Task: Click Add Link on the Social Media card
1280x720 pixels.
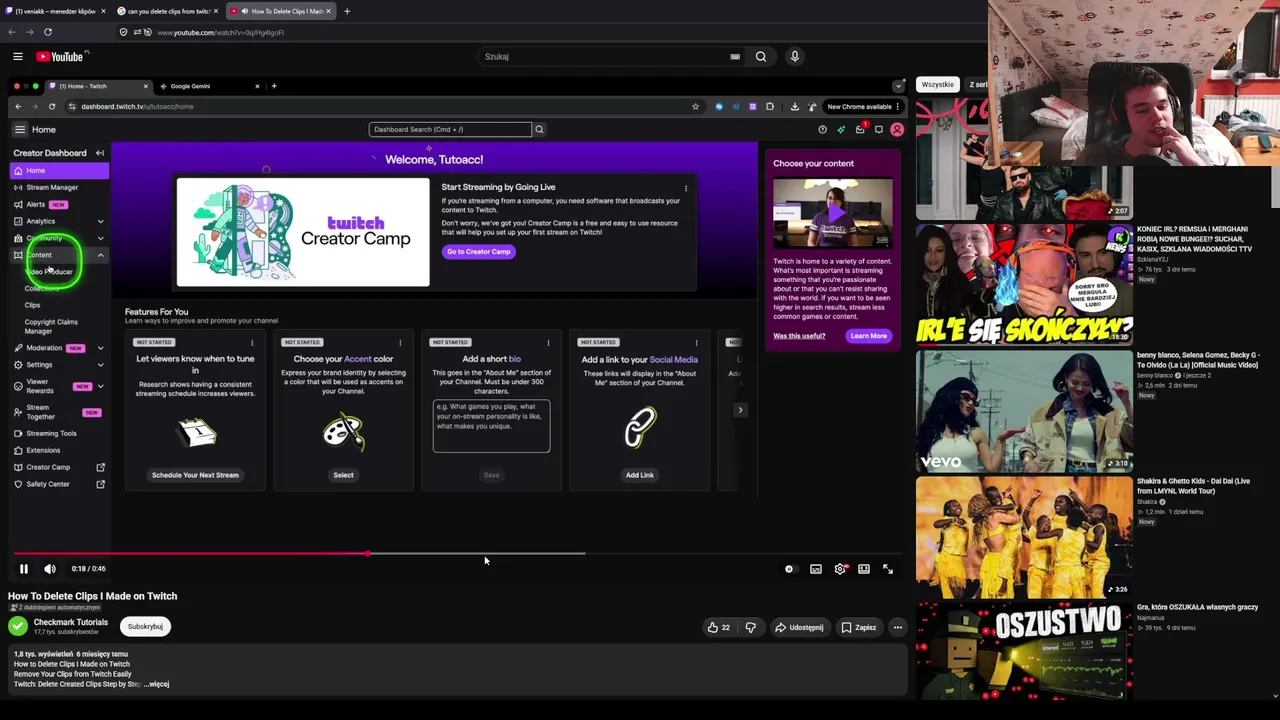Action: [639, 475]
